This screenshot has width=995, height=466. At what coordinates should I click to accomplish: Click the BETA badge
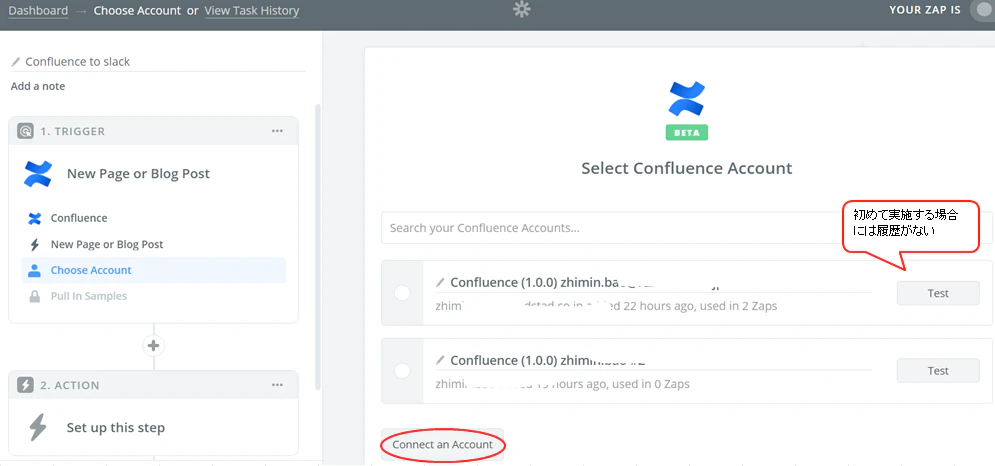click(x=687, y=132)
